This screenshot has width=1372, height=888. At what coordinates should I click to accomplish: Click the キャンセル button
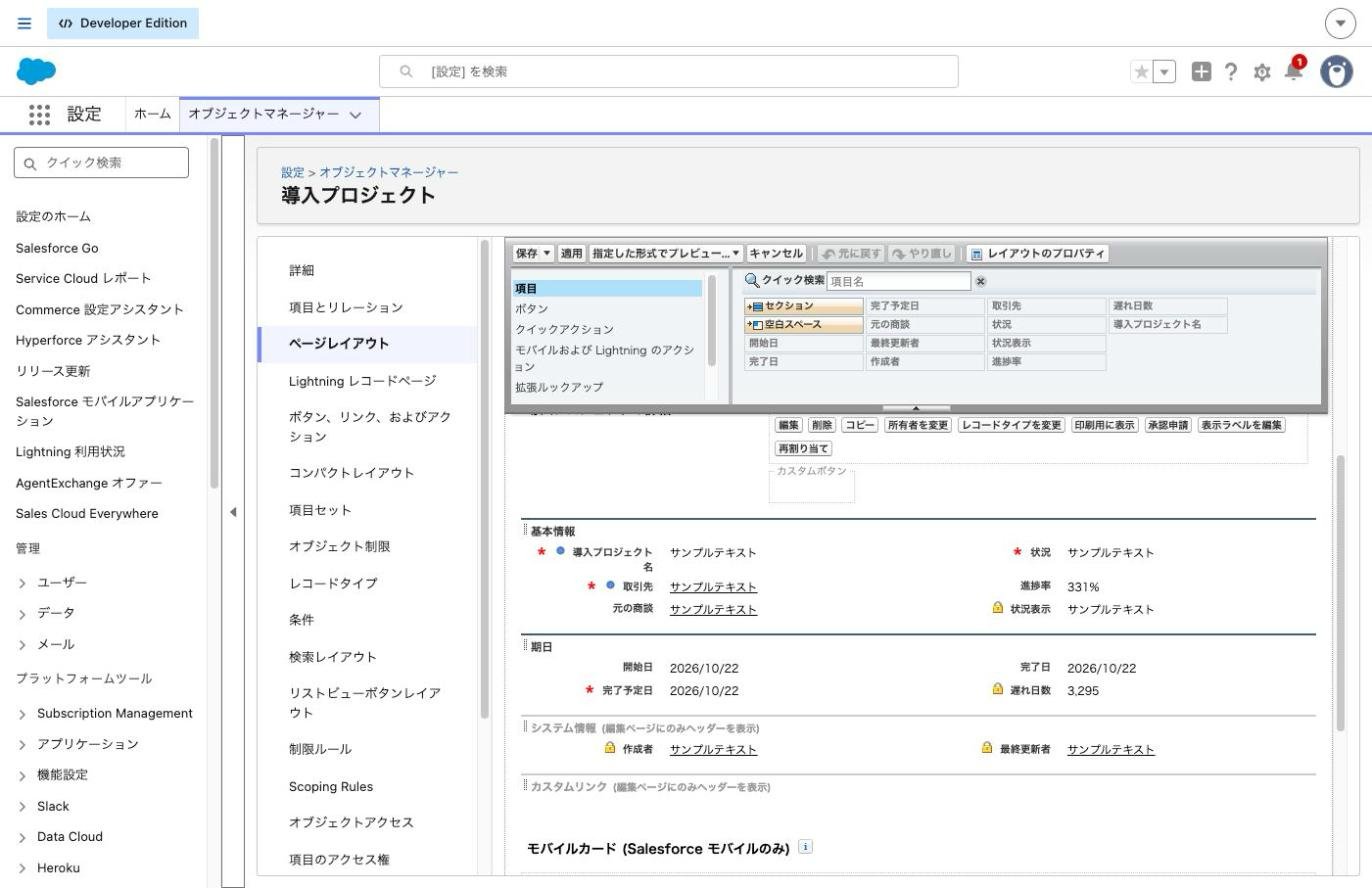[x=776, y=254]
